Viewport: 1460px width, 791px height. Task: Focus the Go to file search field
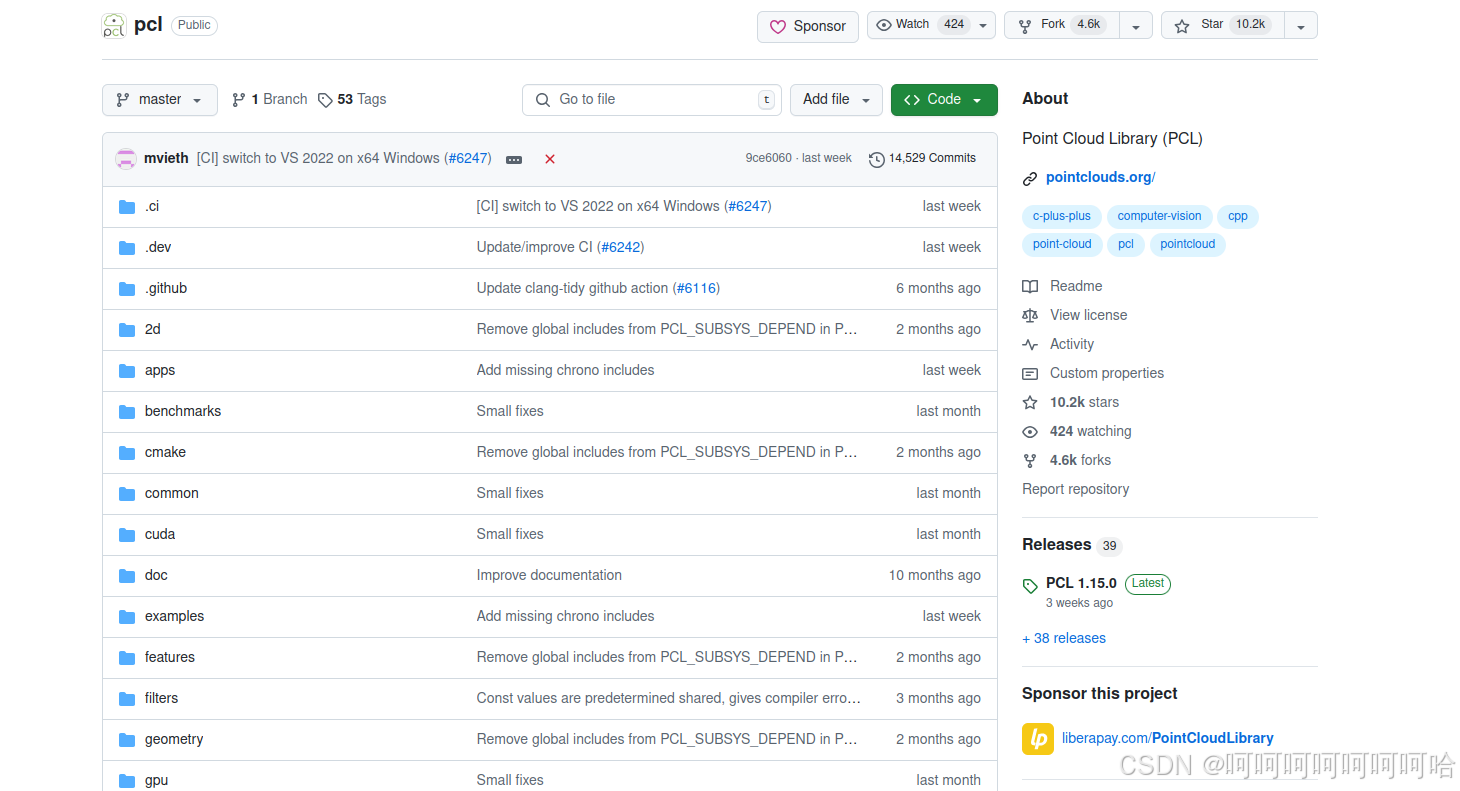(651, 100)
